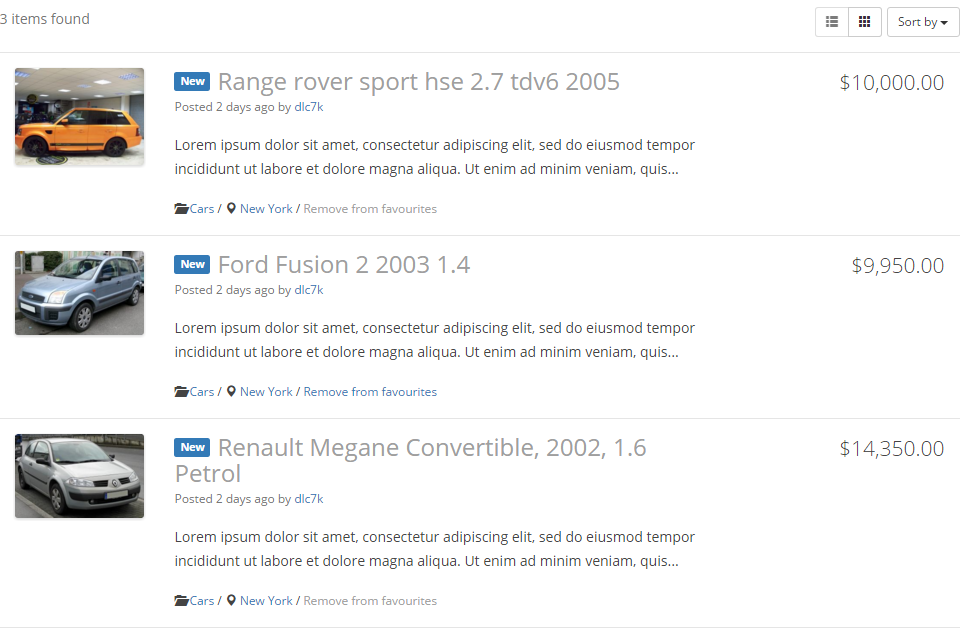Click the New badge on the Ford Fusion listing
Image resolution: width=960 pixels, height=628 pixels.
click(191, 264)
